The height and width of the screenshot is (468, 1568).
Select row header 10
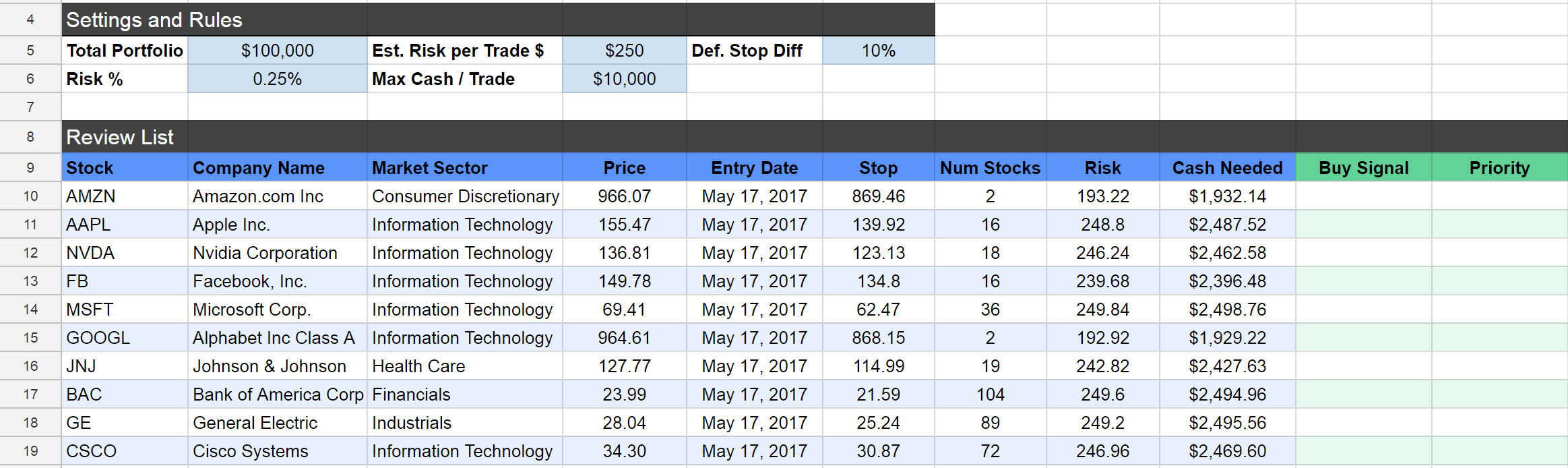(30, 196)
